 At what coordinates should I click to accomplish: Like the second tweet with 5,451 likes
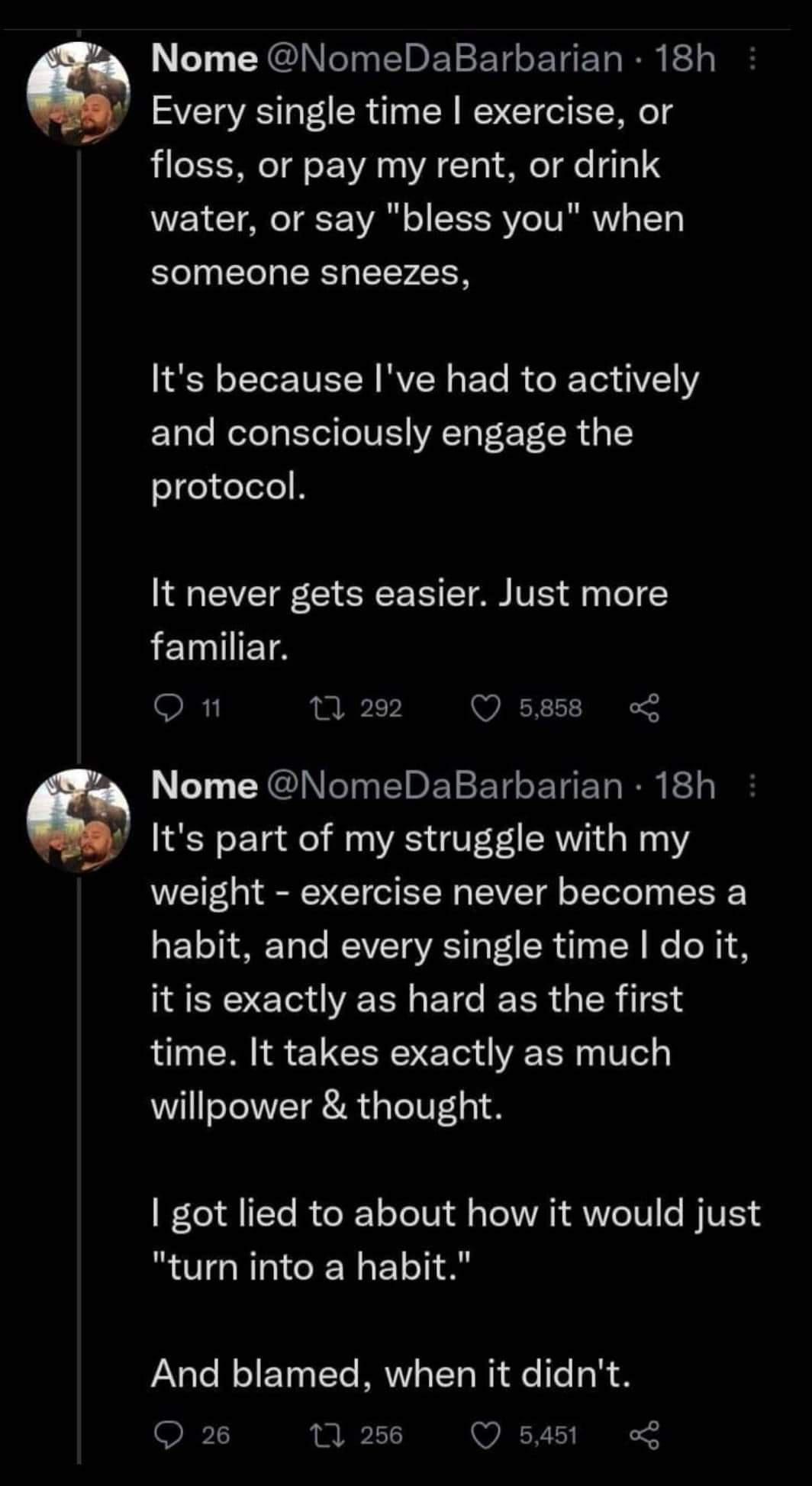483,1436
